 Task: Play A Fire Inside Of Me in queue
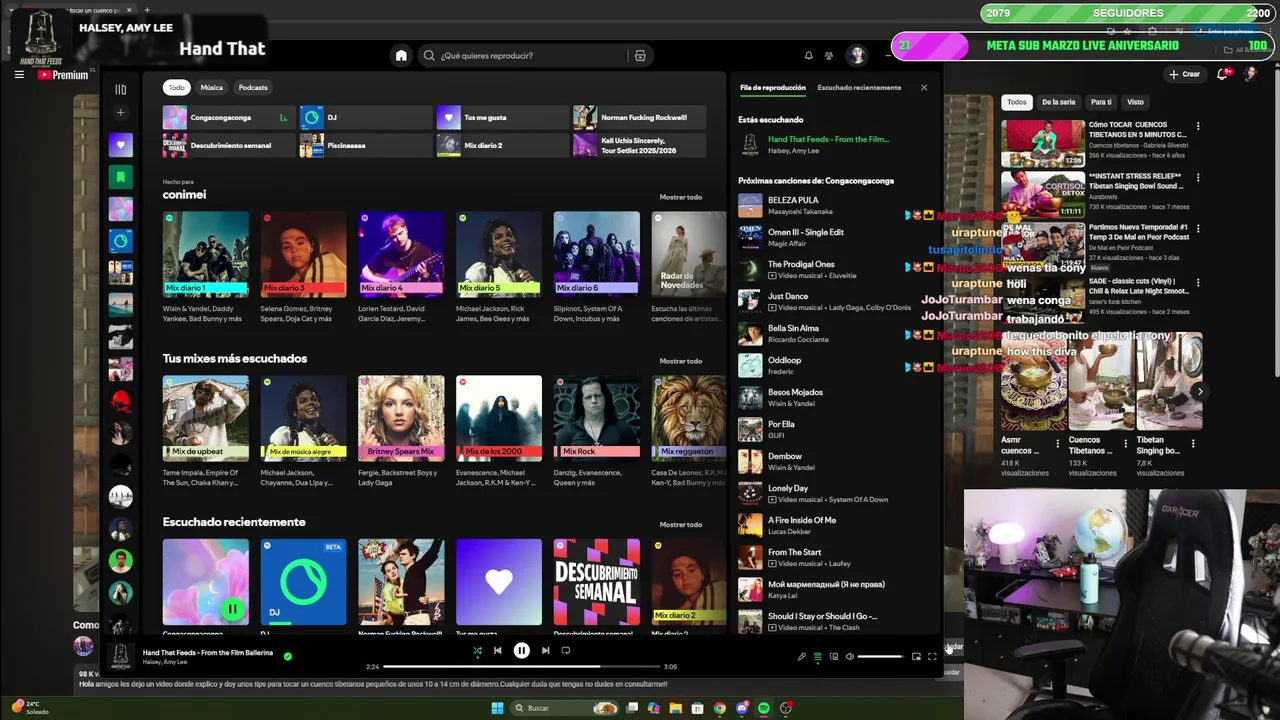(x=750, y=525)
